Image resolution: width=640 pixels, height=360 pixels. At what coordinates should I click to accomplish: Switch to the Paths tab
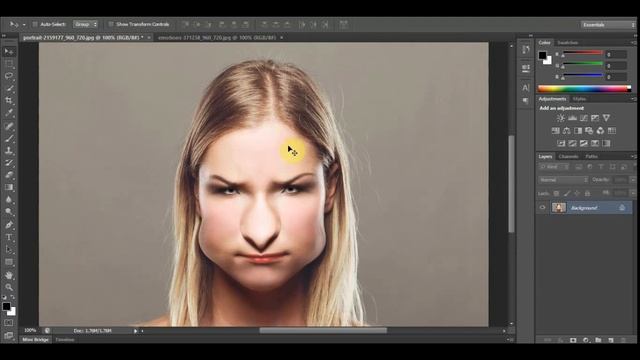[591, 156]
